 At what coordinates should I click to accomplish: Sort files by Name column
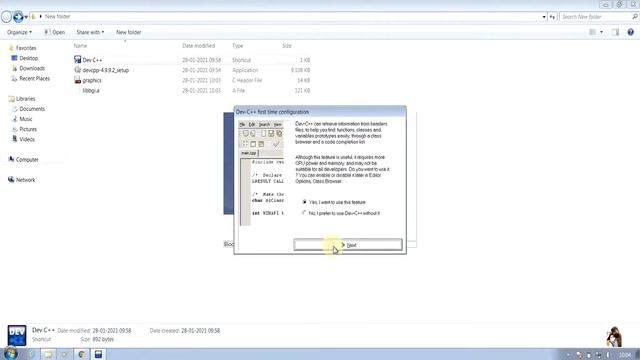pos(80,46)
